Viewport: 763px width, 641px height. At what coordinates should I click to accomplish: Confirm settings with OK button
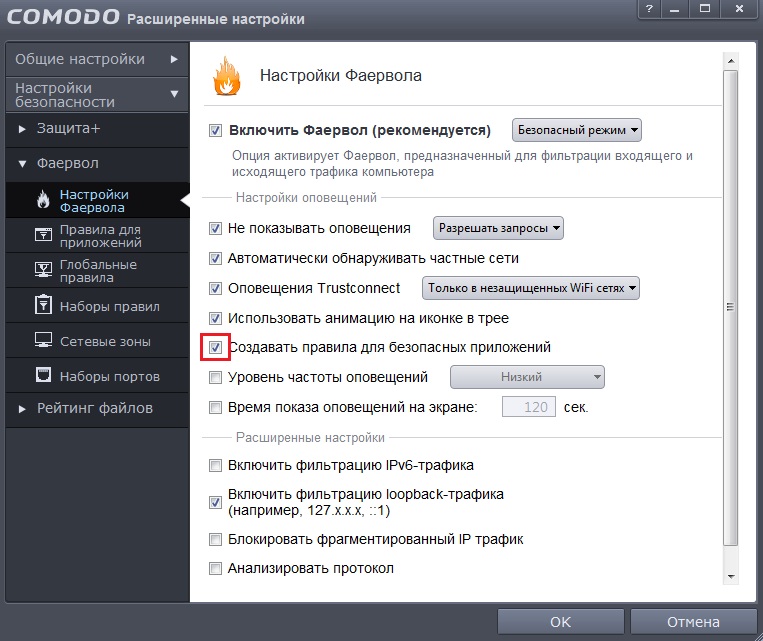(561, 622)
